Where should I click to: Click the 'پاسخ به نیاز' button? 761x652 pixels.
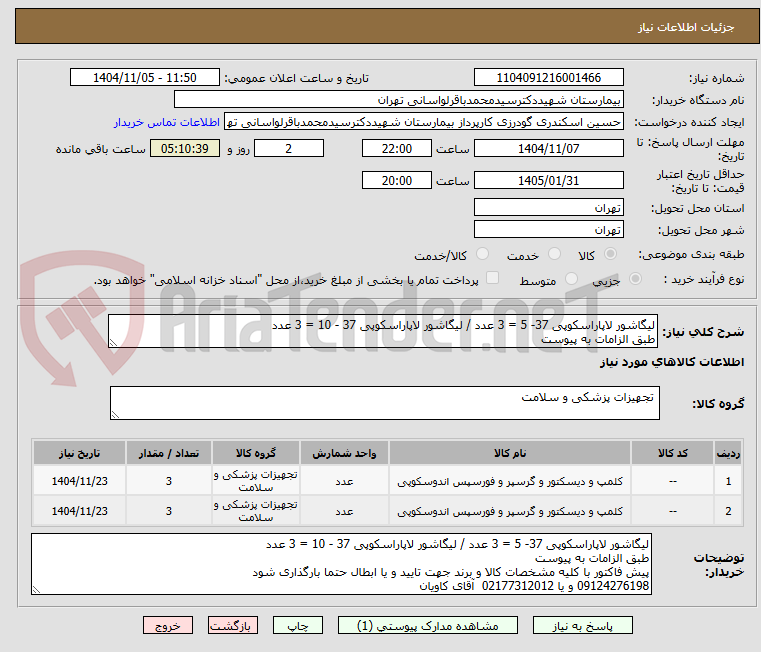pyautogui.click(x=582, y=625)
